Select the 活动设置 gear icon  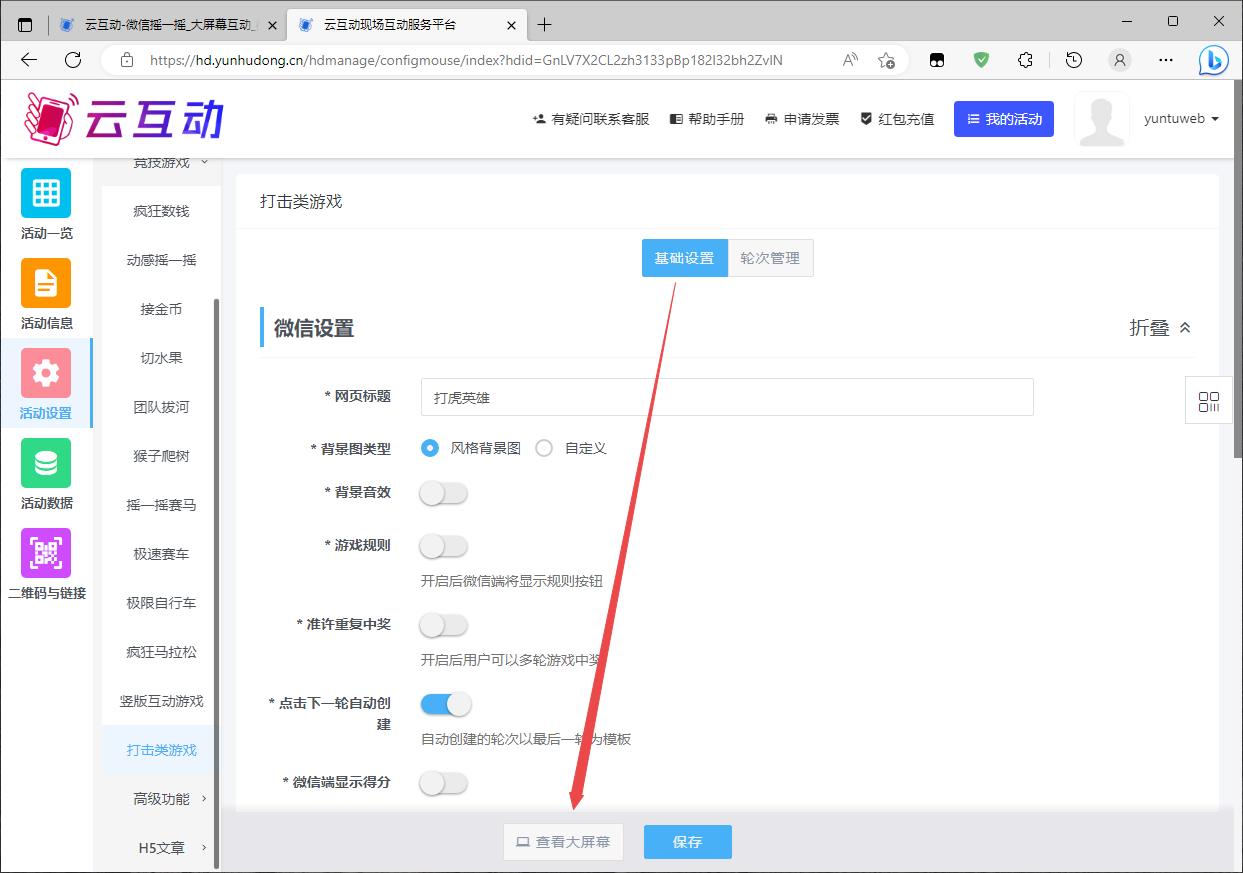pos(46,373)
